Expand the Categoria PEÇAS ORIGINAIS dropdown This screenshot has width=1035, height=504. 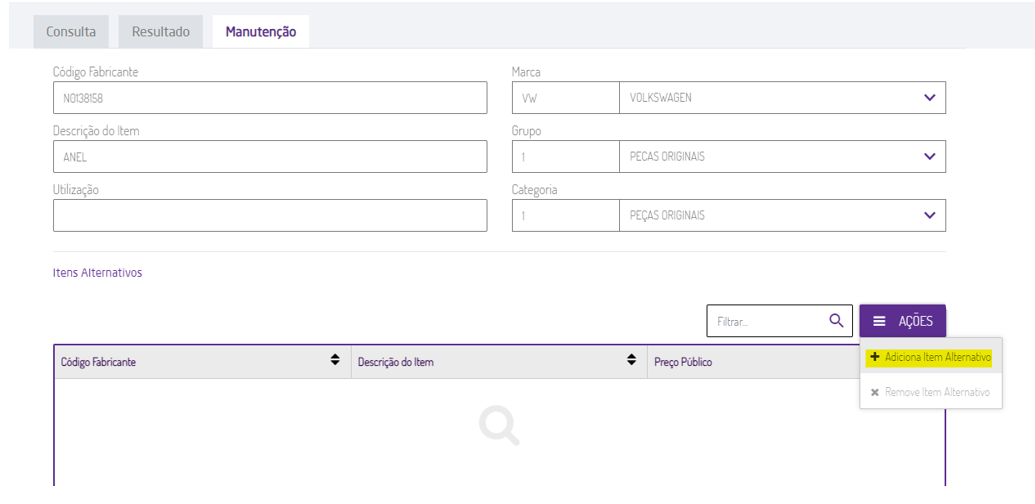pos(930,215)
